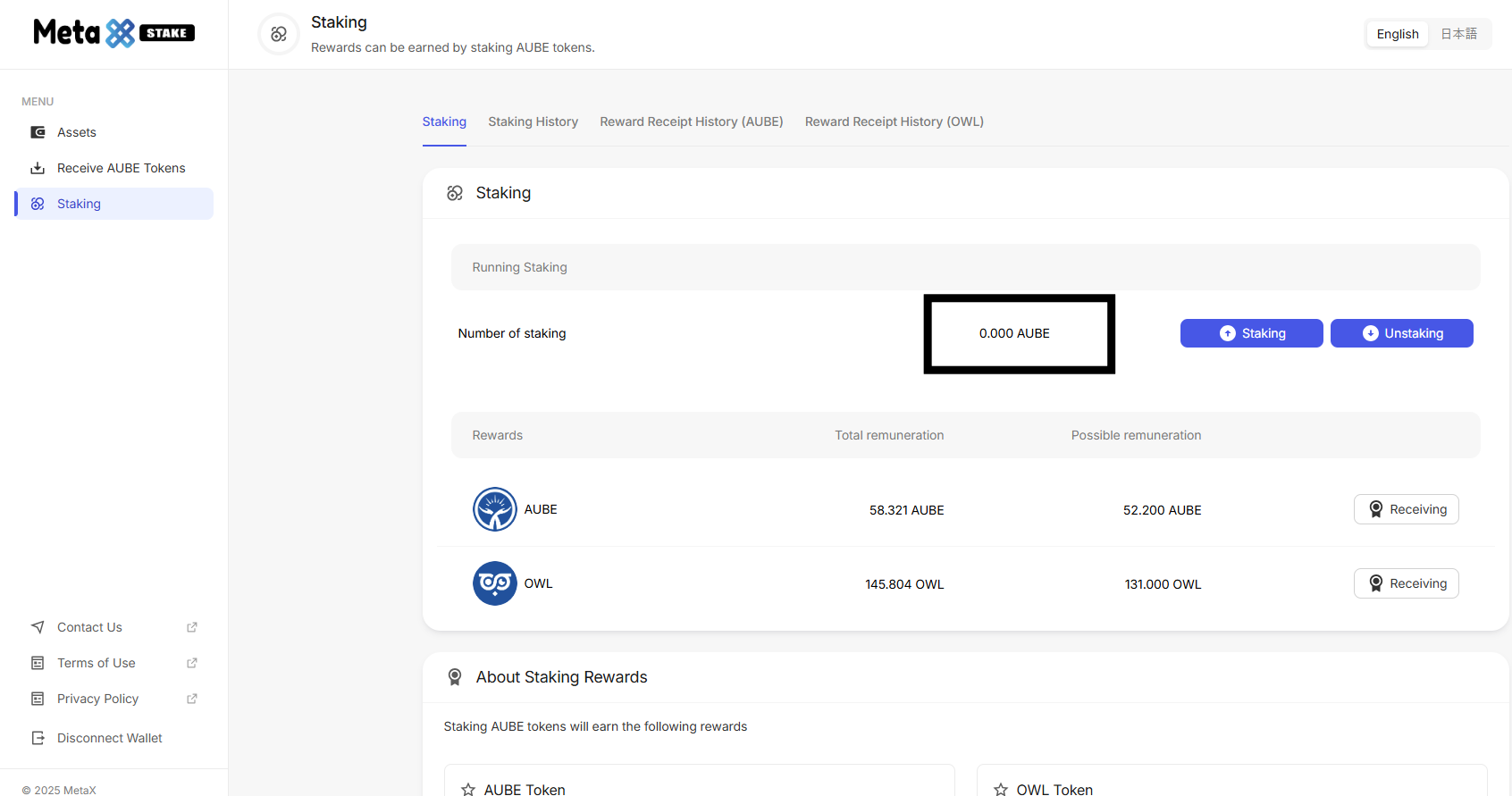1512x796 pixels.
Task: Click the Disconnect Wallet exit icon
Action: (x=38, y=738)
